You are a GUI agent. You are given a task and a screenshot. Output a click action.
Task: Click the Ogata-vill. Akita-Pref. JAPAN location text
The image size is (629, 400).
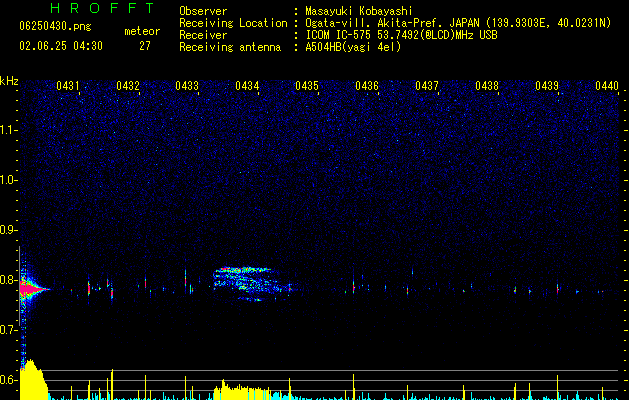(458, 23)
